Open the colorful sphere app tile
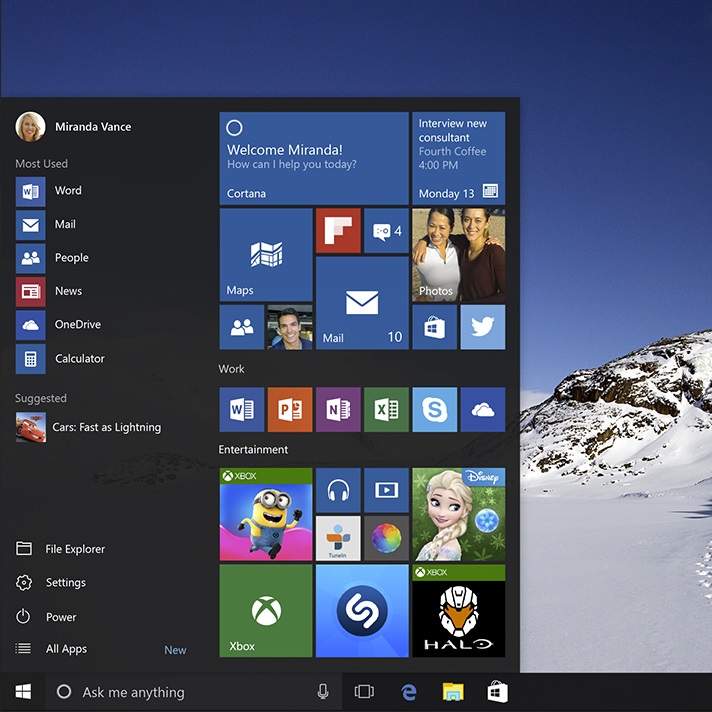The width and height of the screenshot is (712, 712). point(386,539)
